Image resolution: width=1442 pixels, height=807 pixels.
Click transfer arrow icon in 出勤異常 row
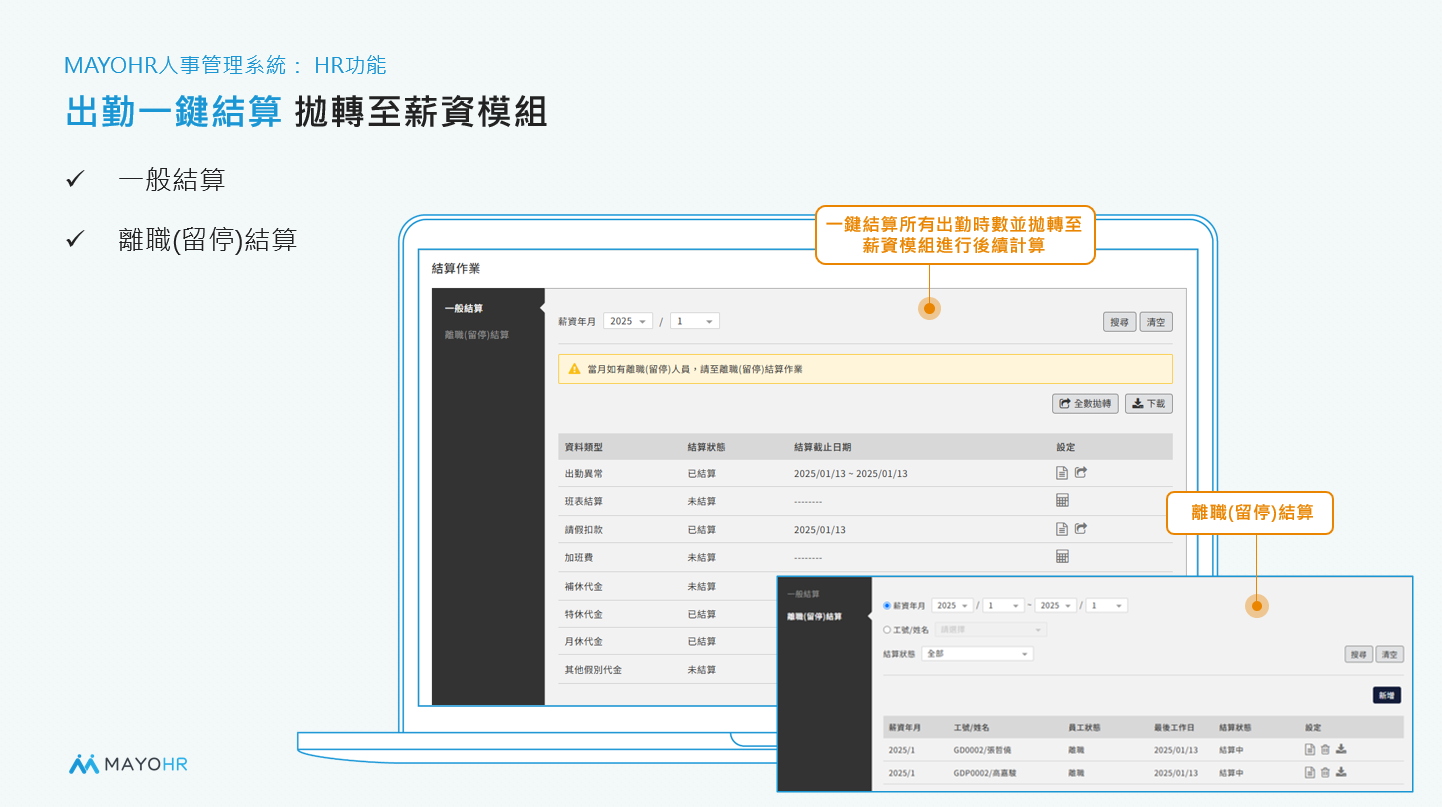pyautogui.click(x=1081, y=473)
